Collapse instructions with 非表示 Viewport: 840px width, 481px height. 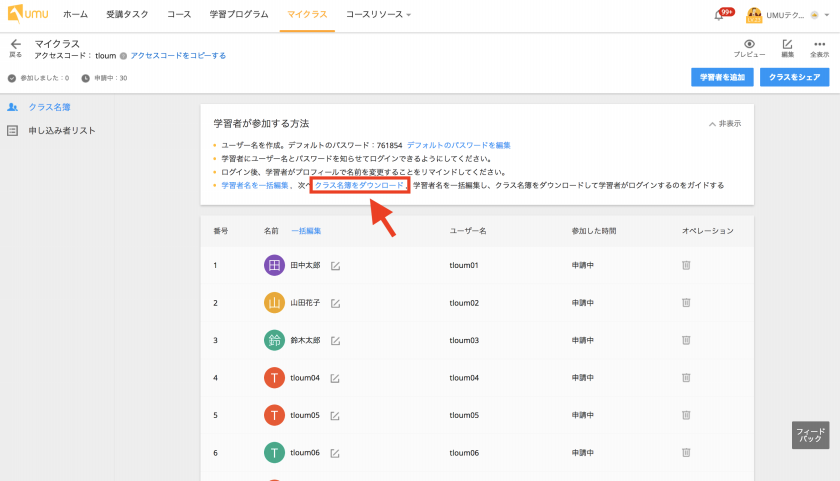tap(725, 124)
